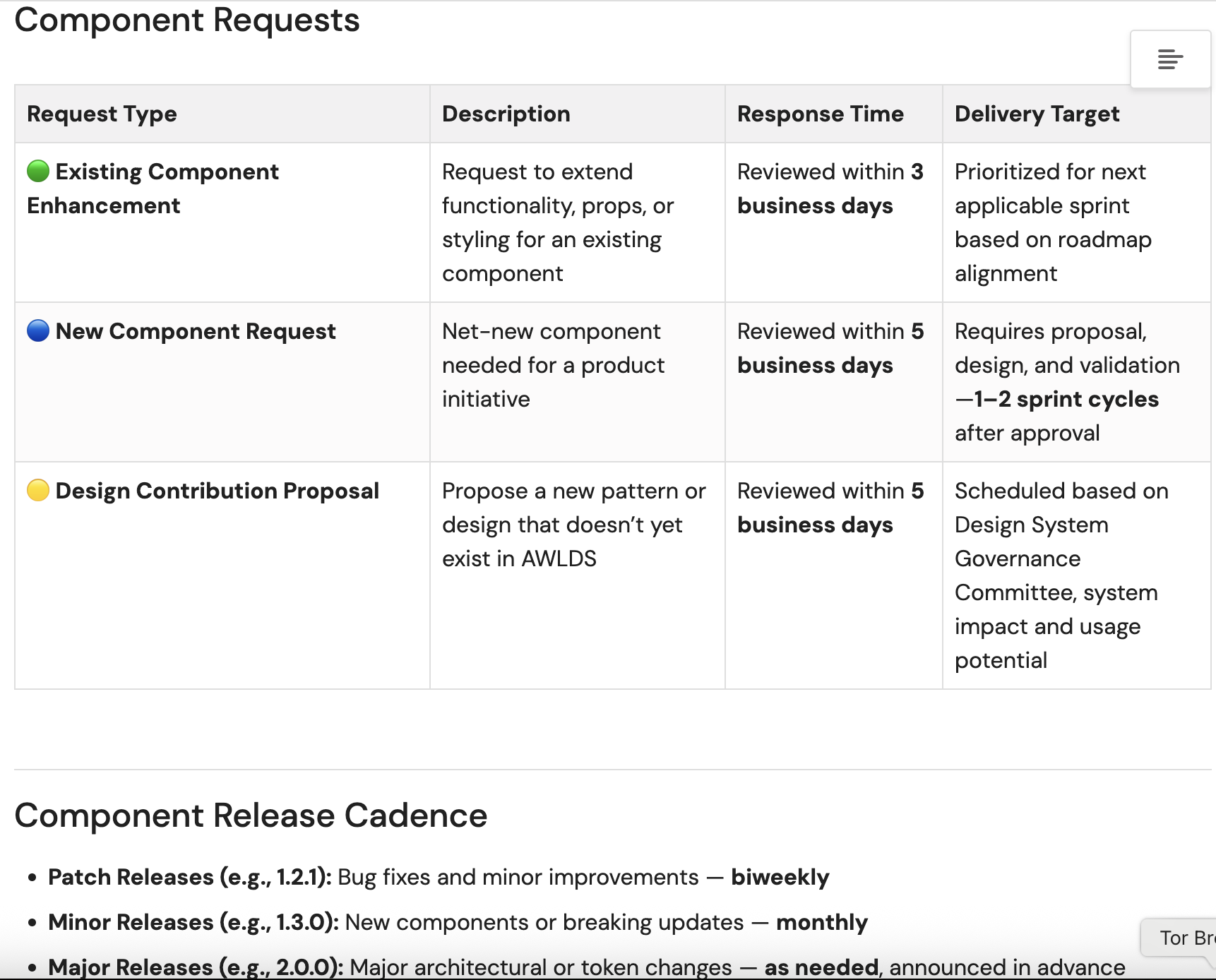Viewport: 1216px width, 980px height.
Task: Click the Tor Browser tooltip label
Action: pos(1185,938)
